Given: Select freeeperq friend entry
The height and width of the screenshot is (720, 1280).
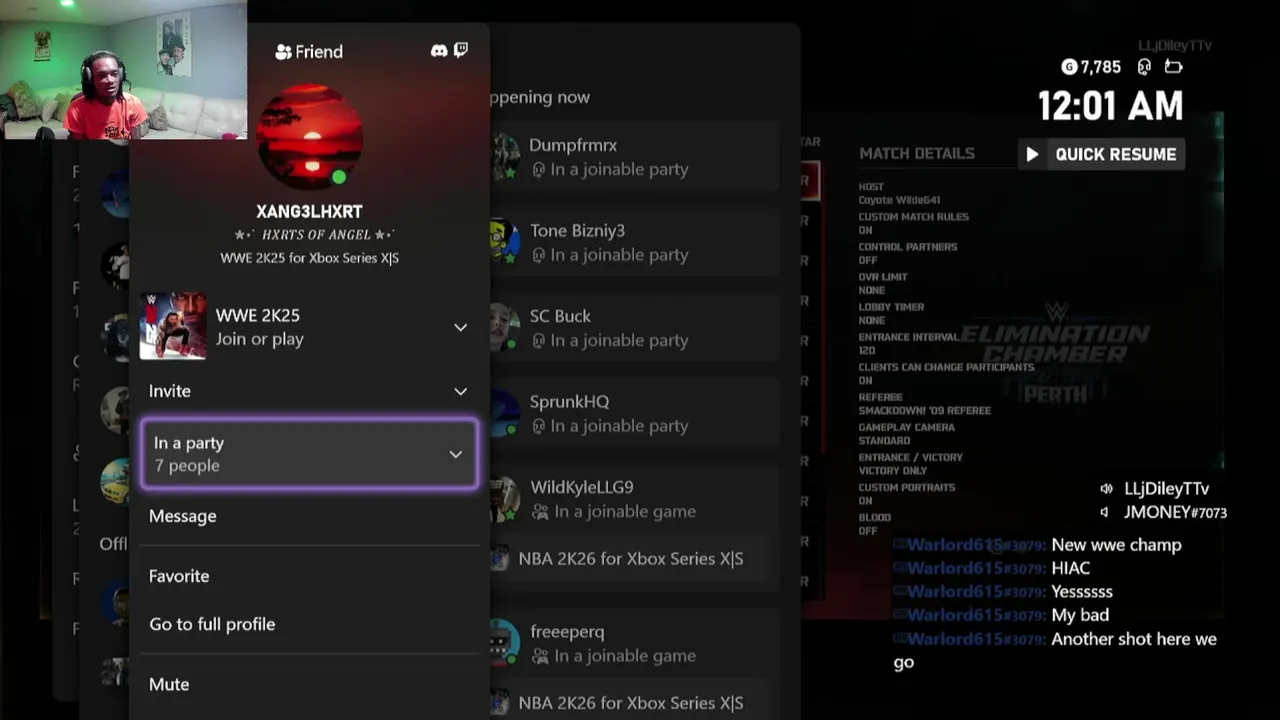Looking at the screenshot, I should click(634, 643).
